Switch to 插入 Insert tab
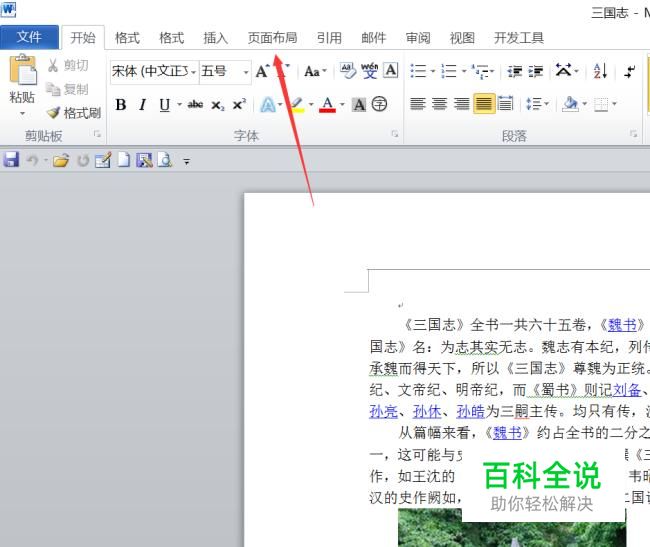The width and height of the screenshot is (650, 547). [216, 38]
